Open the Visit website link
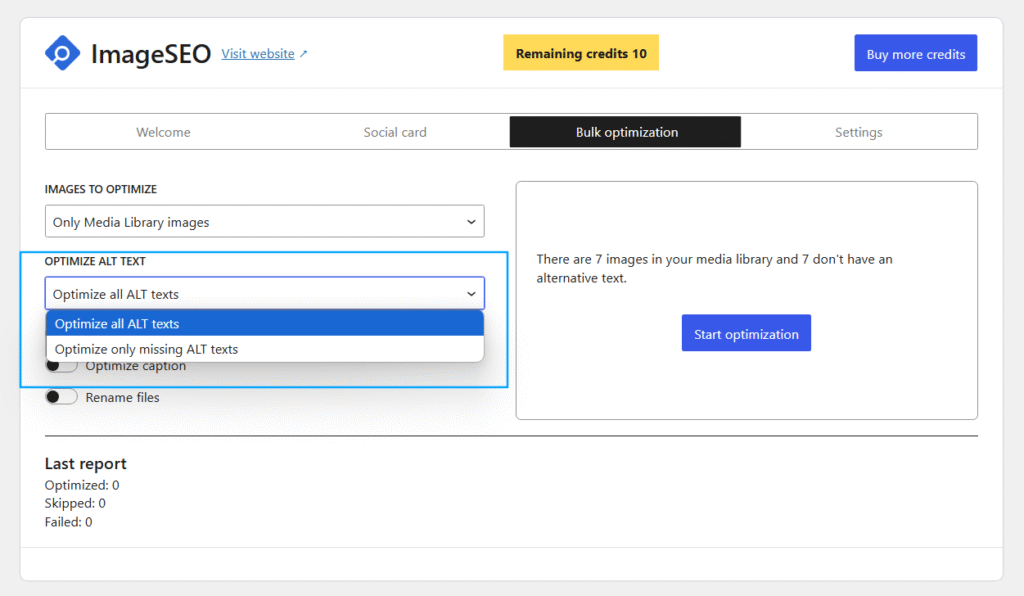This screenshot has height=596, width=1024. click(258, 54)
